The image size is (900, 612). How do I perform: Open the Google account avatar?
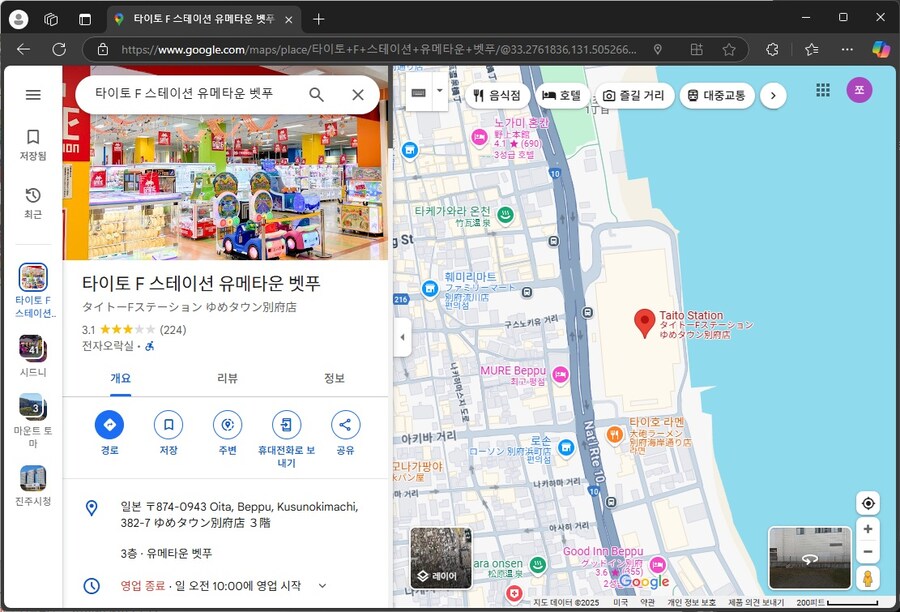[859, 90]
